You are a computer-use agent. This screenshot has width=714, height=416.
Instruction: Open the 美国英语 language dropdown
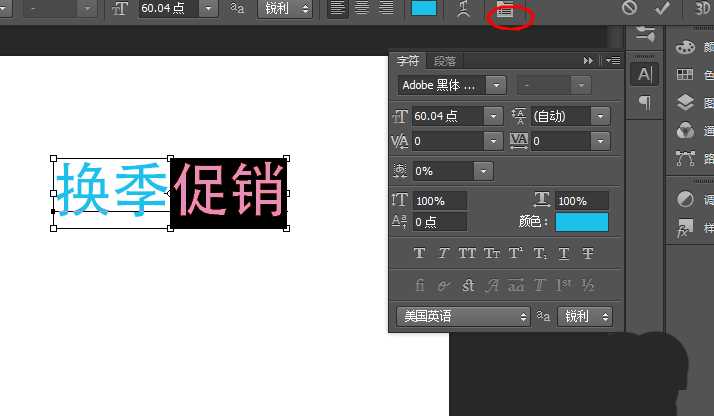tap(463, 316)
